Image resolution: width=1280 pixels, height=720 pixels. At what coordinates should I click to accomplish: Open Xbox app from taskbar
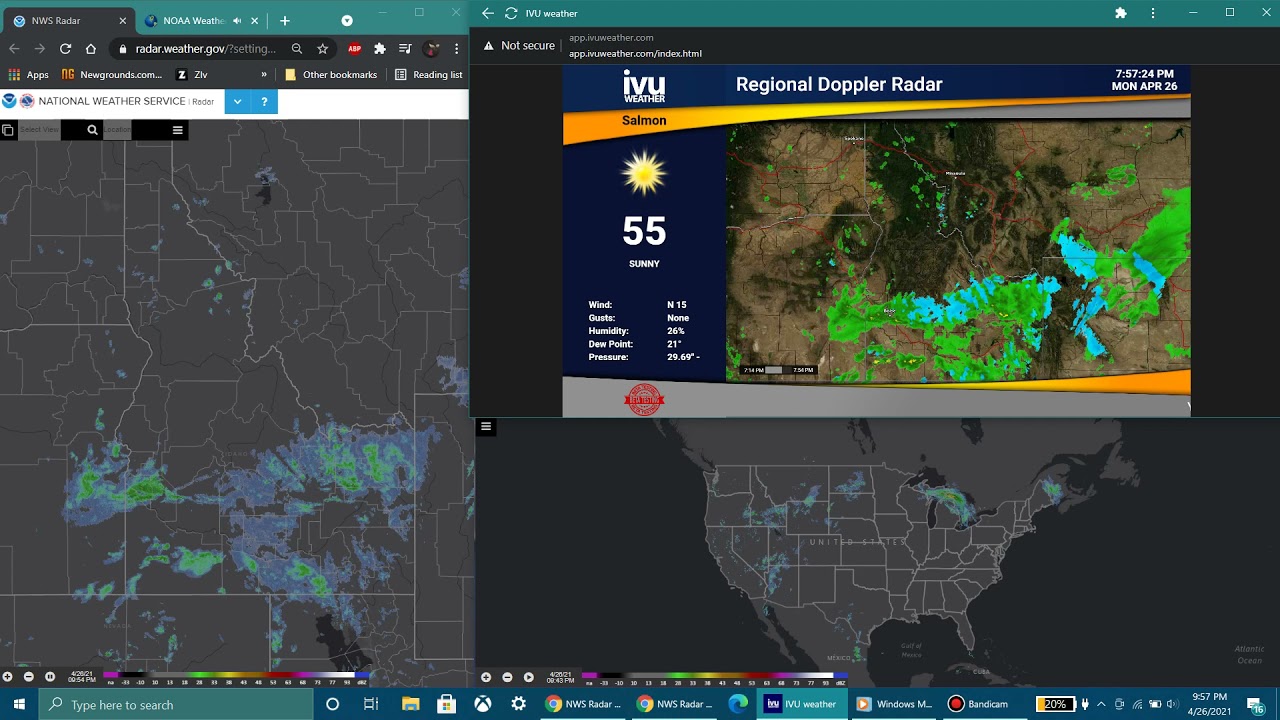483,704
